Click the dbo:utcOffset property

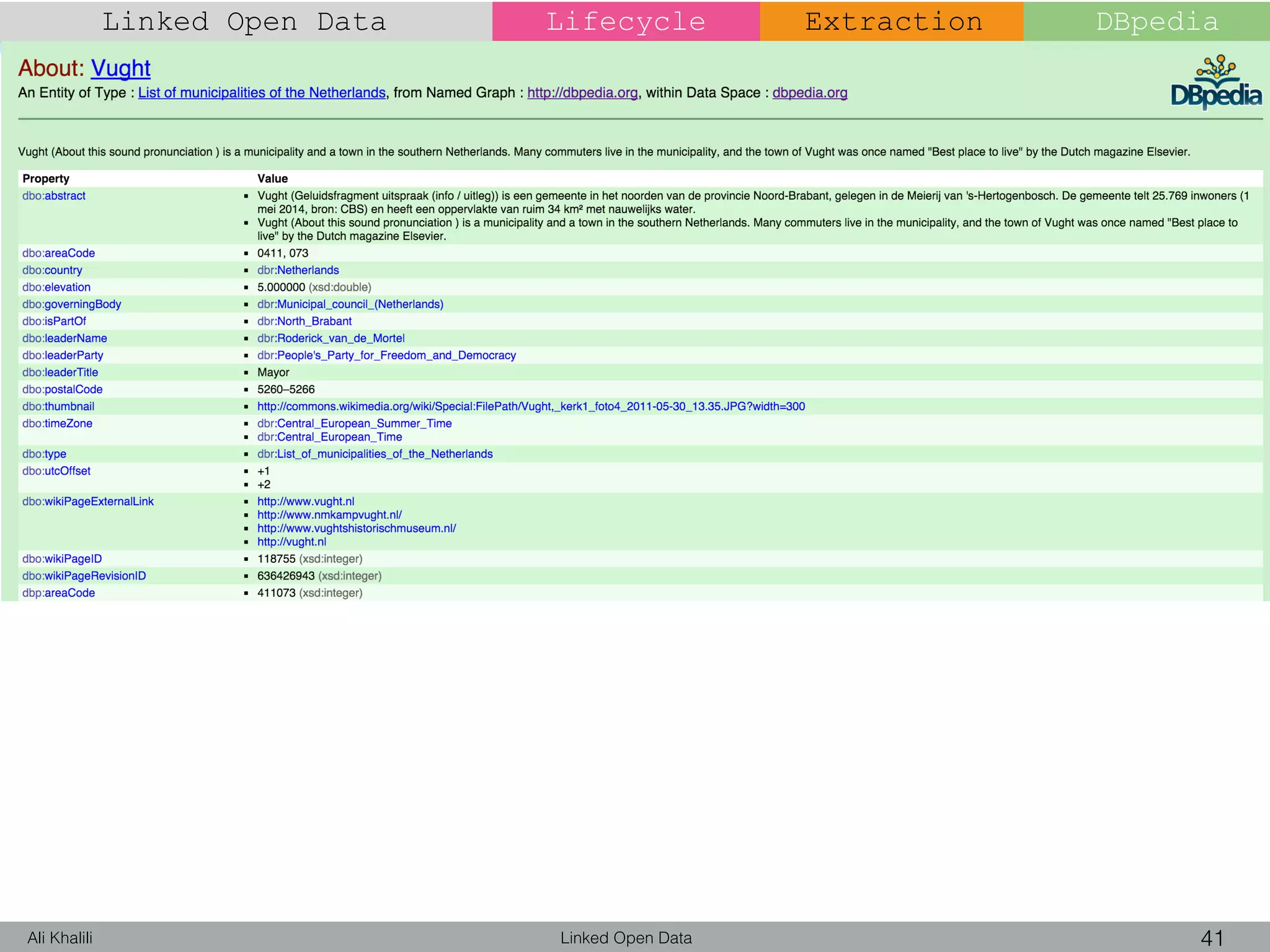coord(56,472)
